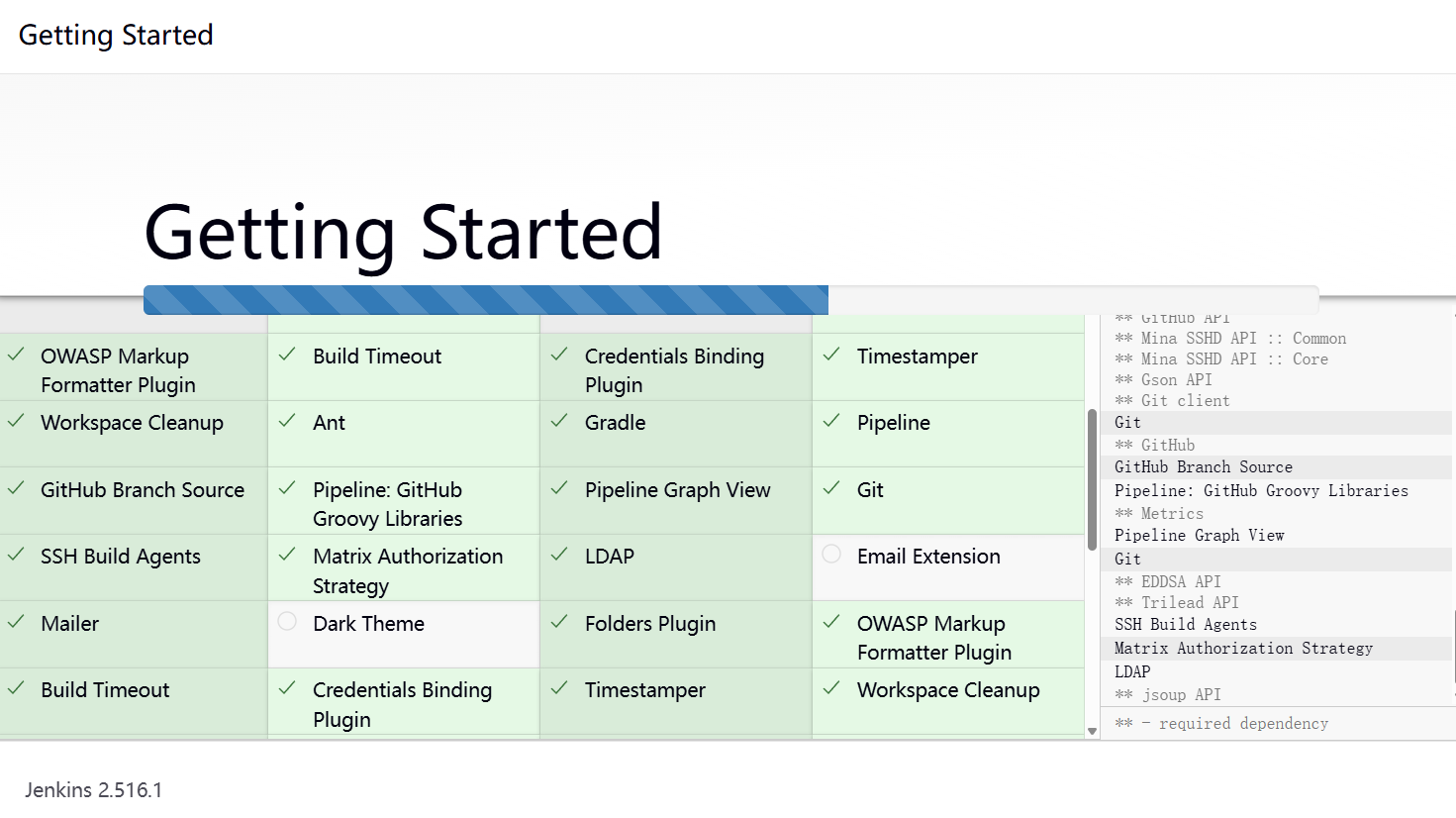Click 'Pipeline: GitHub Groovy Libraries' in install log
Image resolution: width=1456 pixels, height=818 pixels.
(1261, 491)
